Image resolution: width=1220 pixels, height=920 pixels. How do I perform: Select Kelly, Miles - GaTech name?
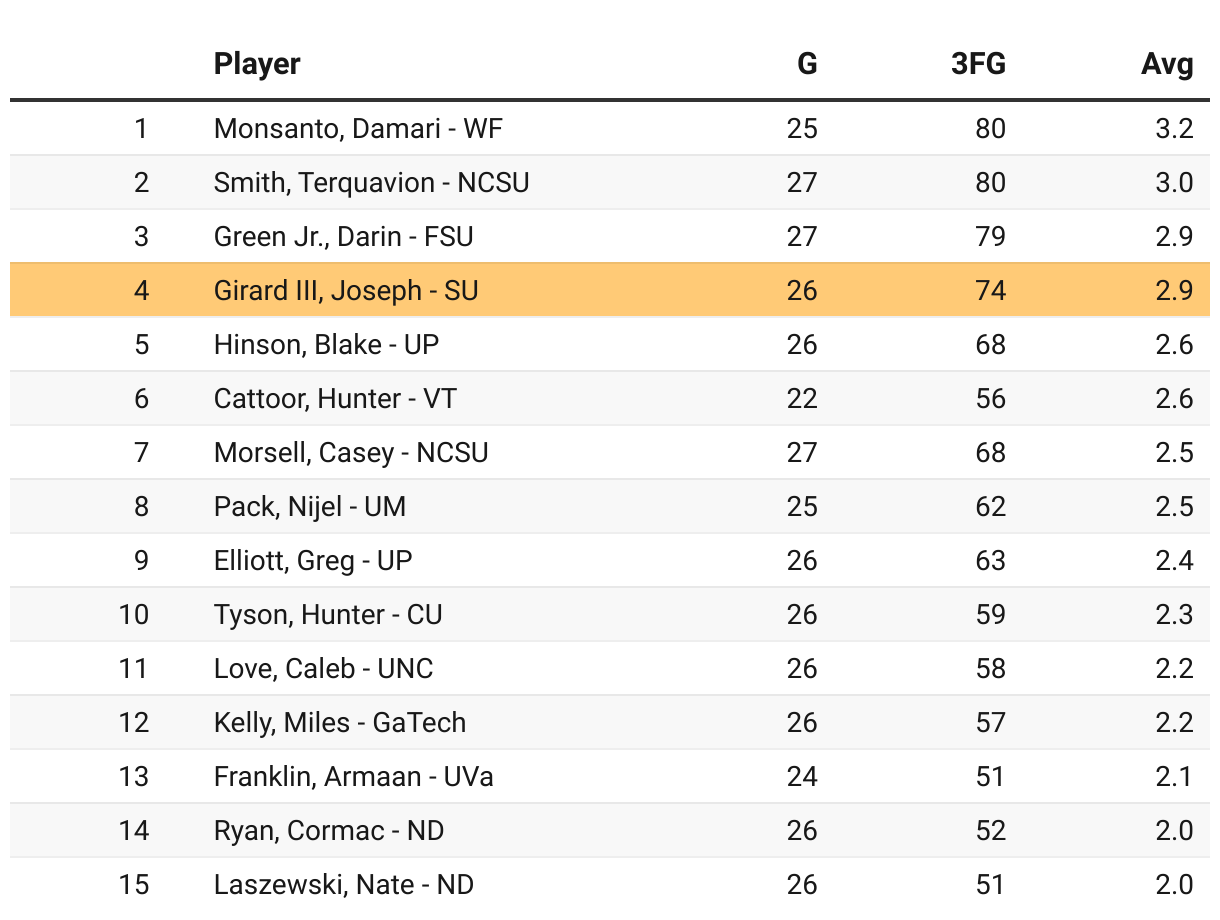tap(340, 723)
